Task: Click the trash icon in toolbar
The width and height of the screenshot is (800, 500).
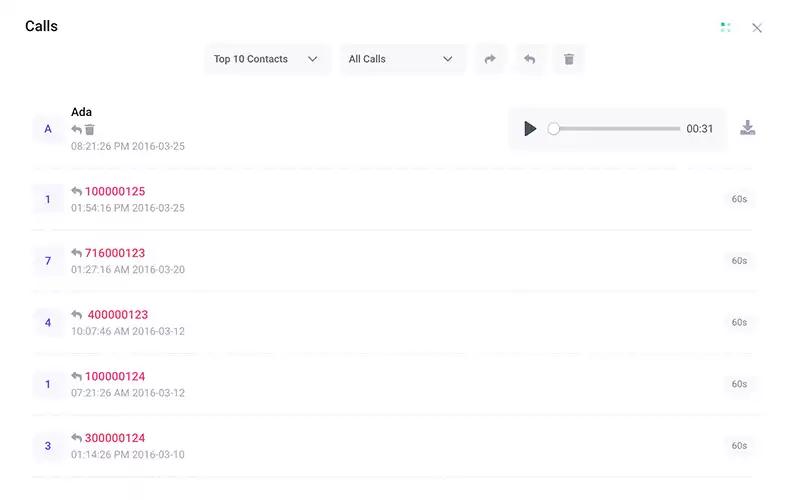Action: click(569, 59)
